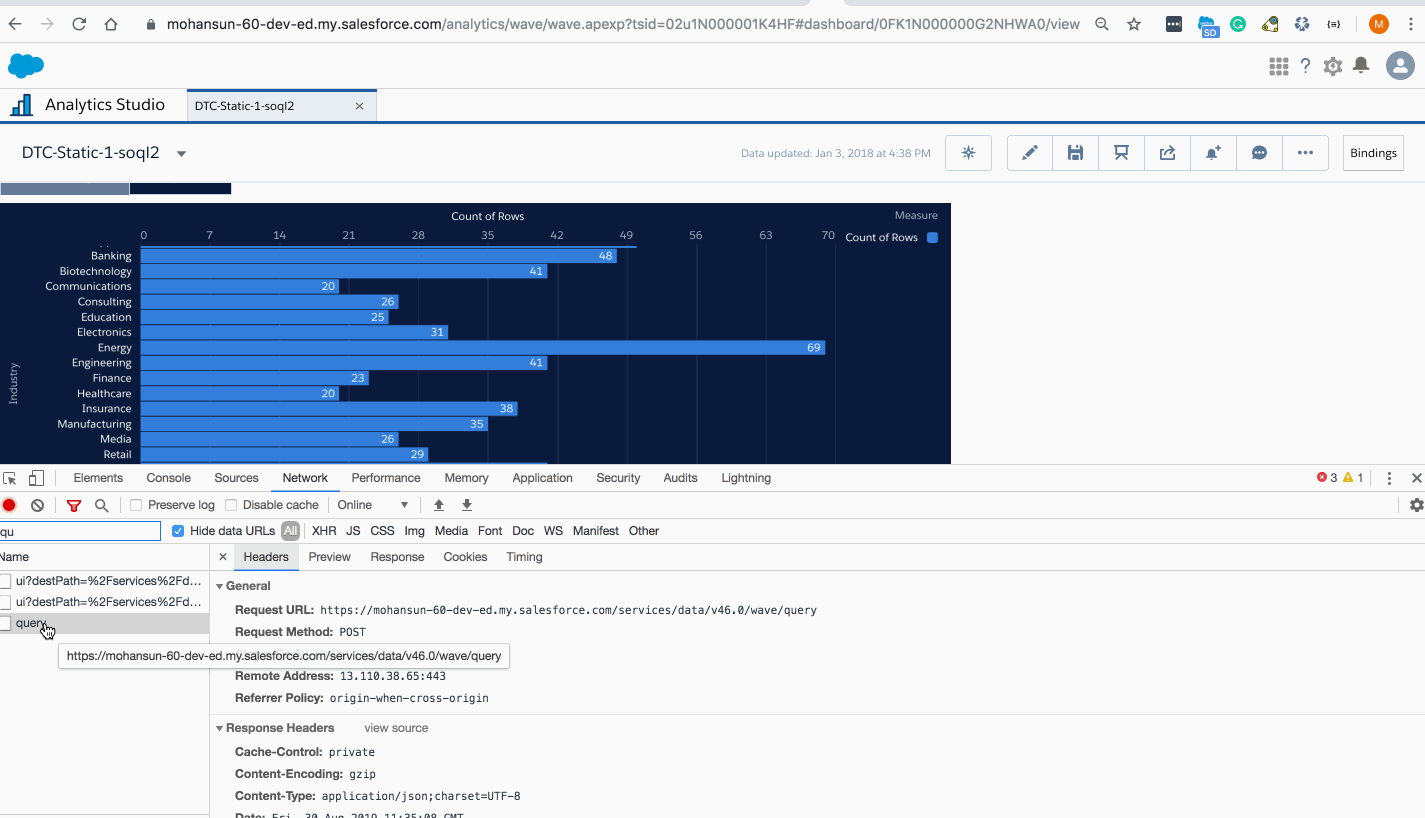Open the Timing tab of request

coord(524,557)
